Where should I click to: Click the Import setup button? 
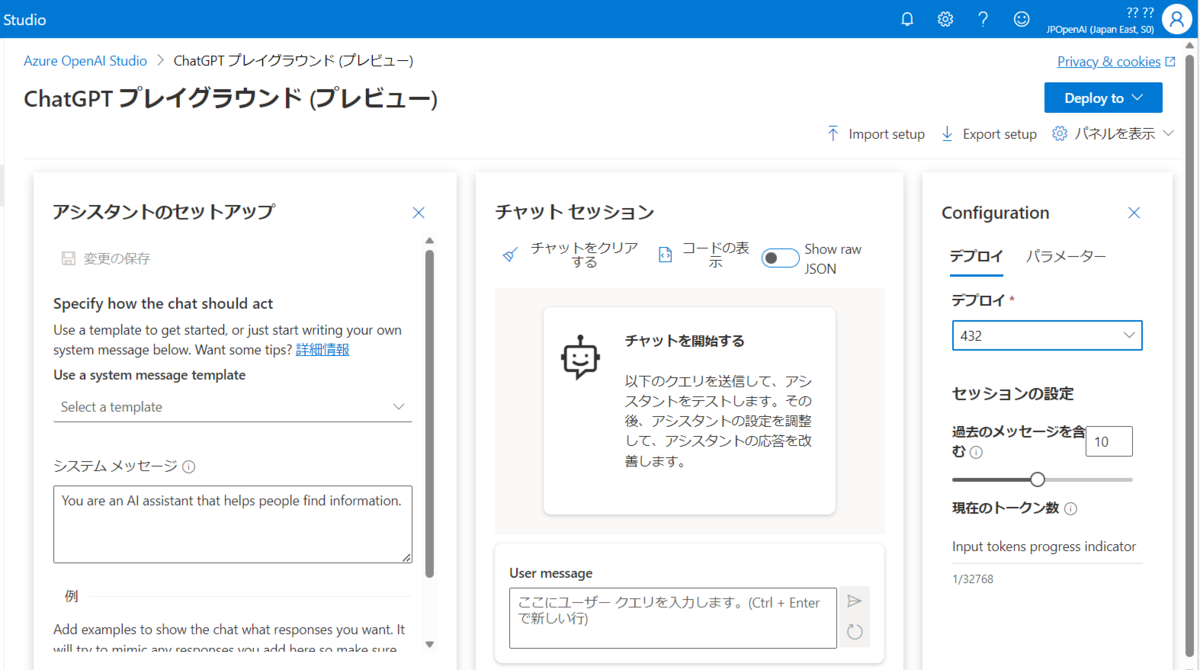[875, 133]
